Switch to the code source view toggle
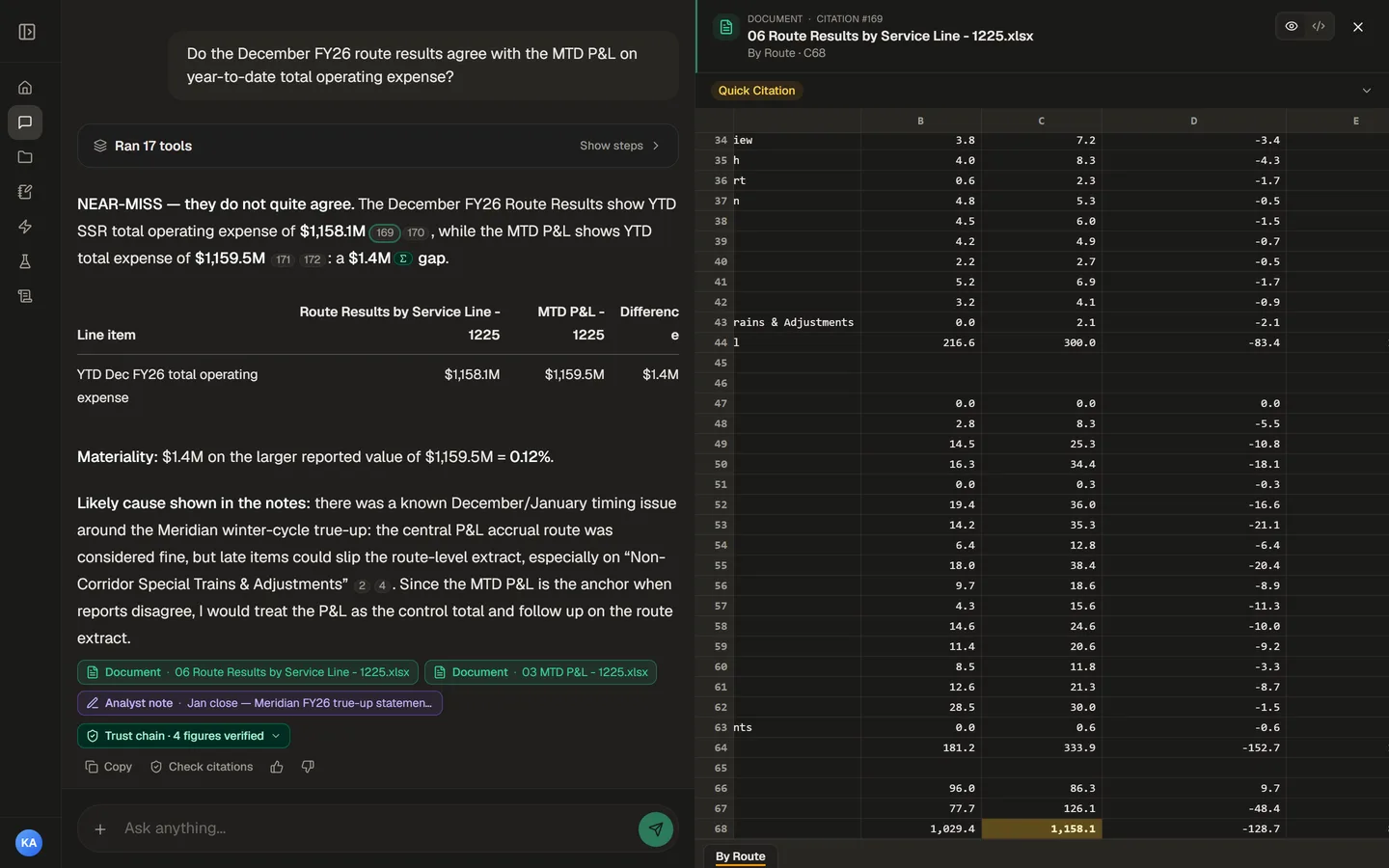 [1319, 26]
